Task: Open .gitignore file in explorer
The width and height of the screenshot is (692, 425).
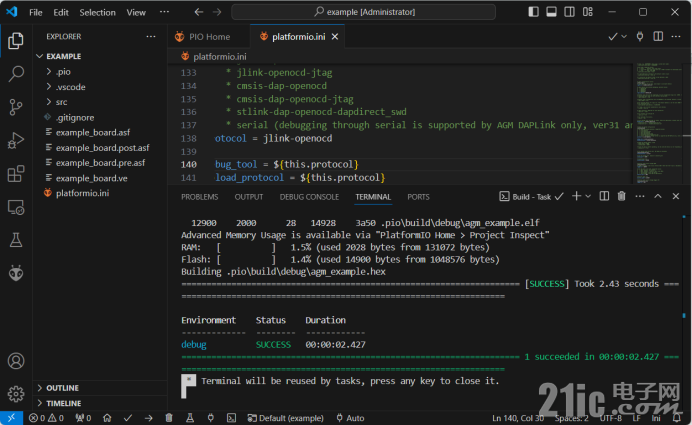Action: coord(75,117)
